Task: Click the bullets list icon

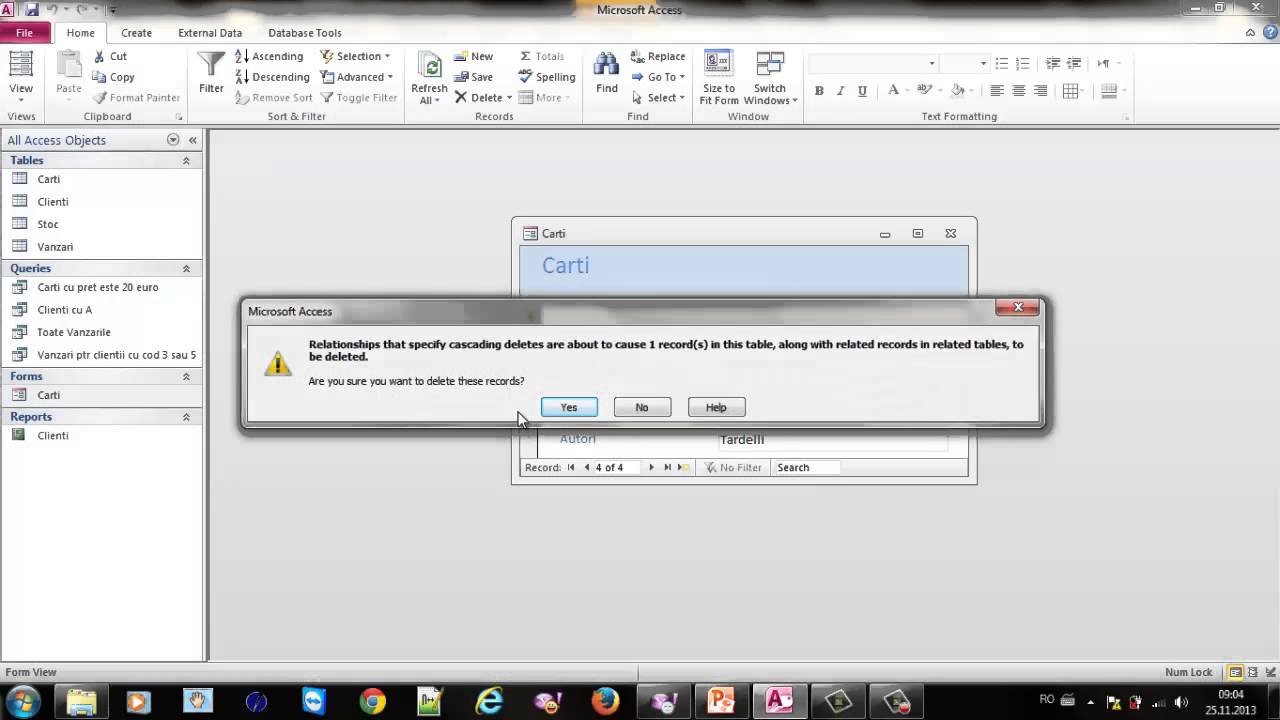Action: click(1001, 63)
